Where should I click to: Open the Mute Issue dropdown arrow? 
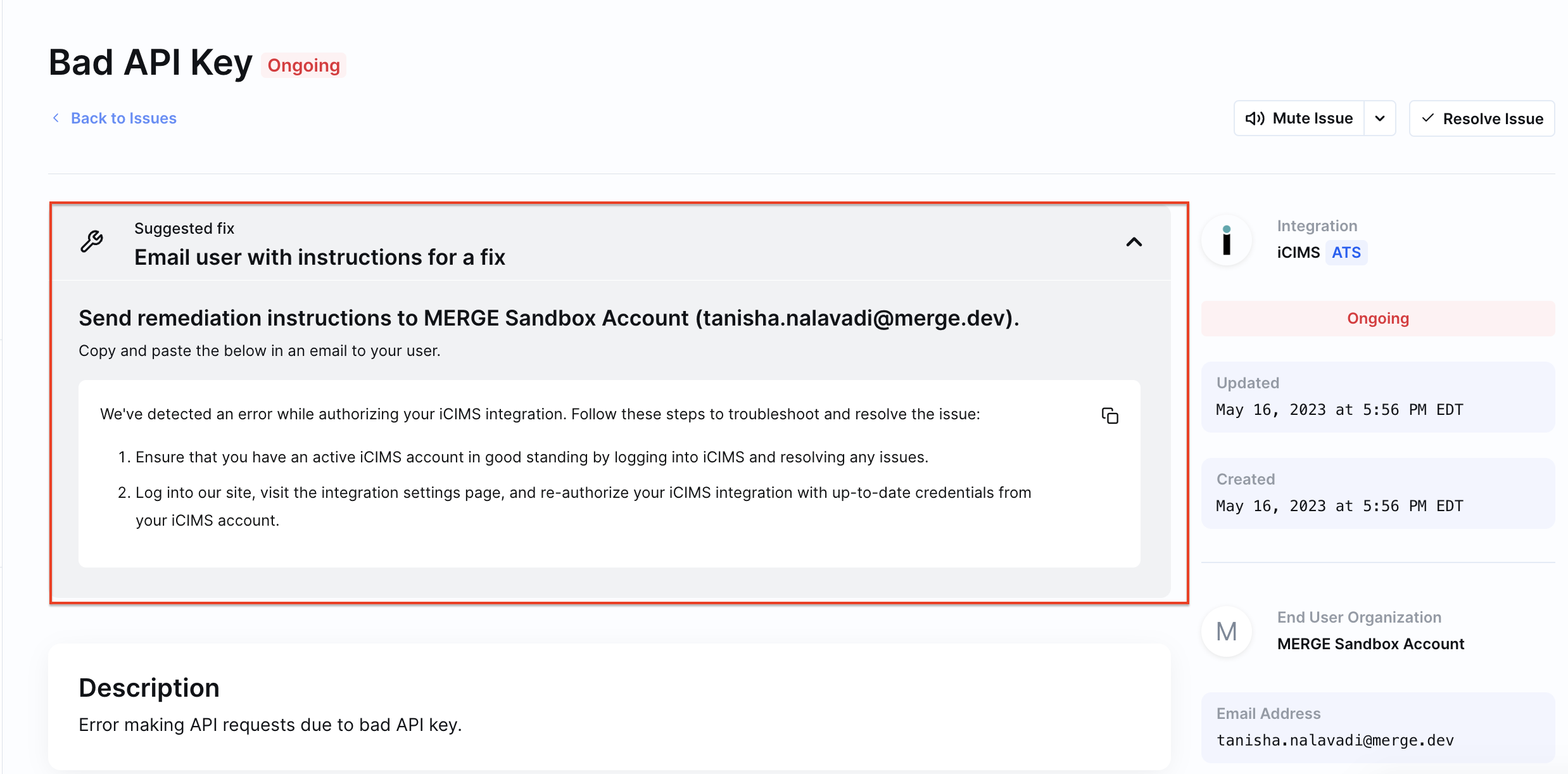tap(1380, 118)
